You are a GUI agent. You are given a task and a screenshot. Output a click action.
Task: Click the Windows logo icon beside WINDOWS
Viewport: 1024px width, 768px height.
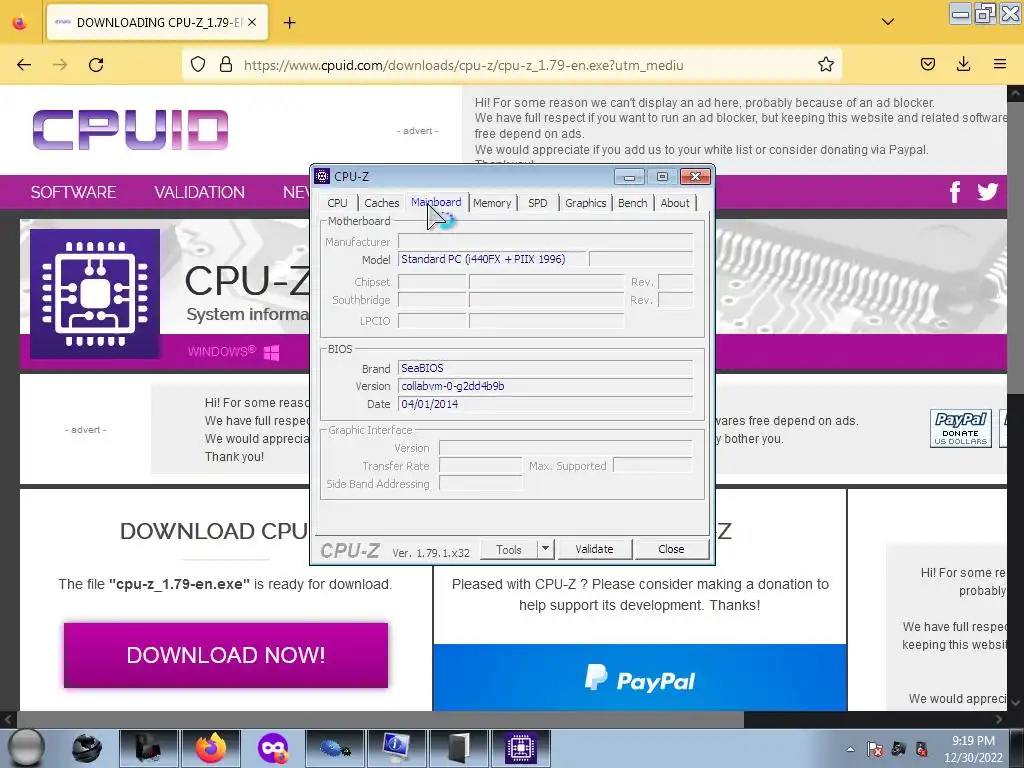coord(272,353)
